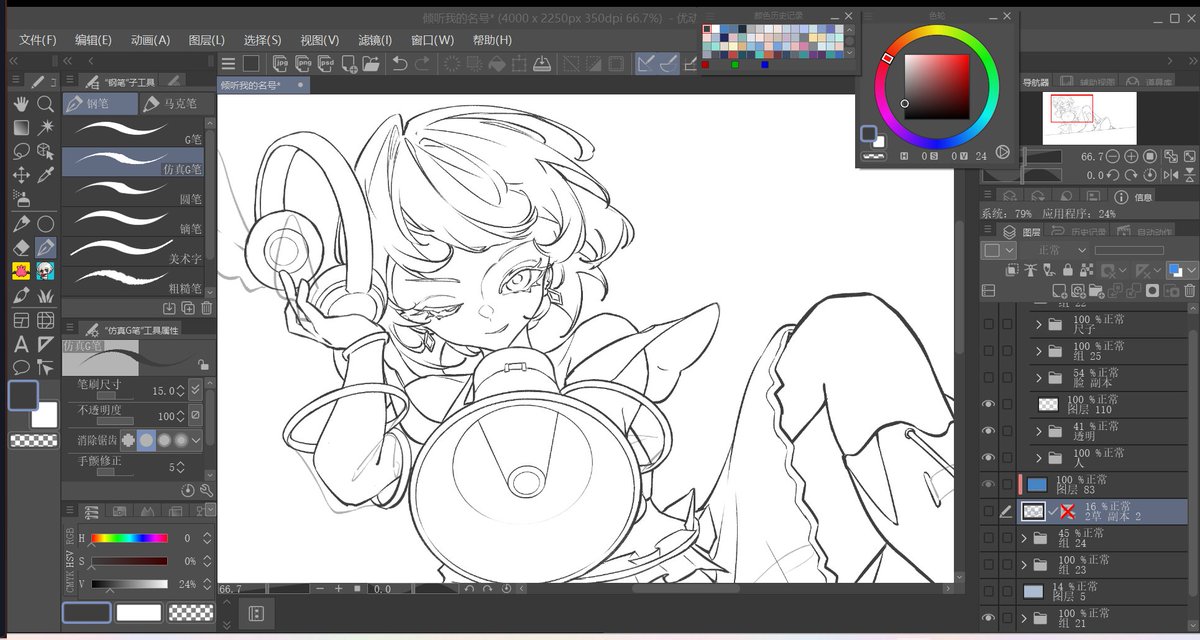Screen dimensions: 1200x640
Task: Select the Magic Wand auto-select tool
Action: coord(45,128)
